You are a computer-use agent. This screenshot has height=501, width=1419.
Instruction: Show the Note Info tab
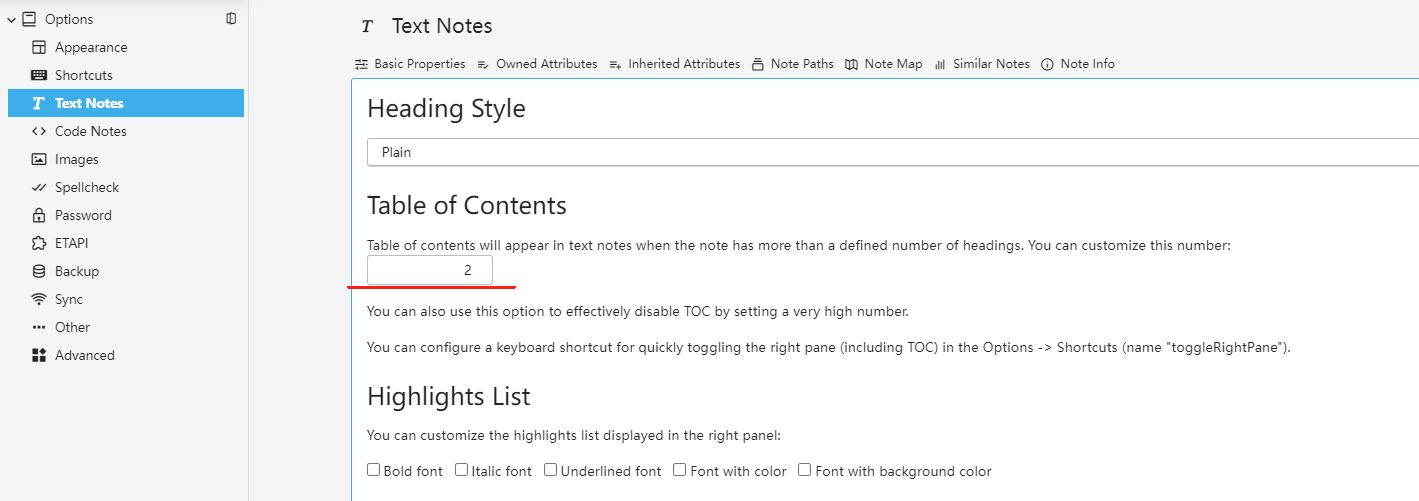click(x=1078, y=64)
